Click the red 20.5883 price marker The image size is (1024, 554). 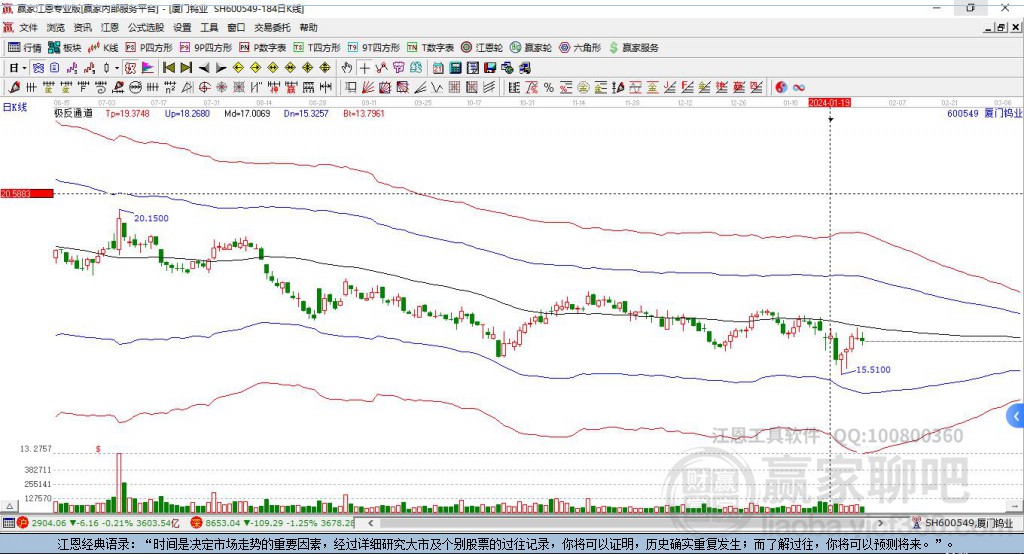tap(27, 193)
